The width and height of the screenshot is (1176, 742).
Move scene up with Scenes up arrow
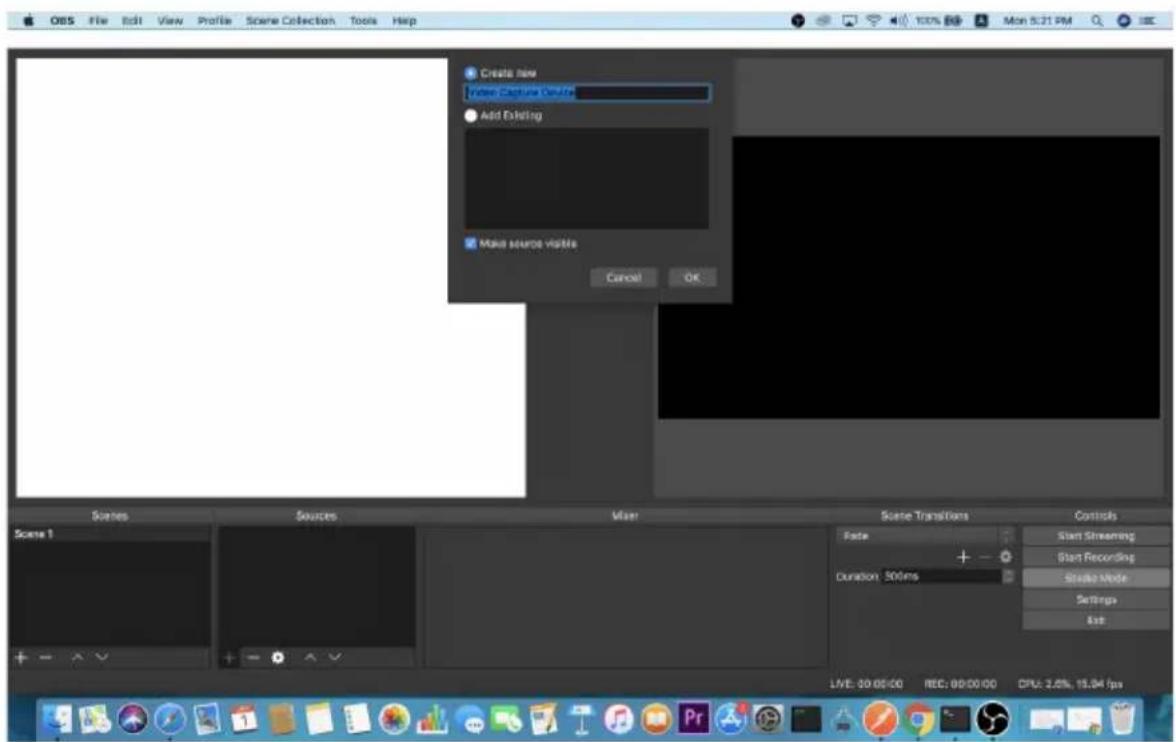[x=77, y=657]
